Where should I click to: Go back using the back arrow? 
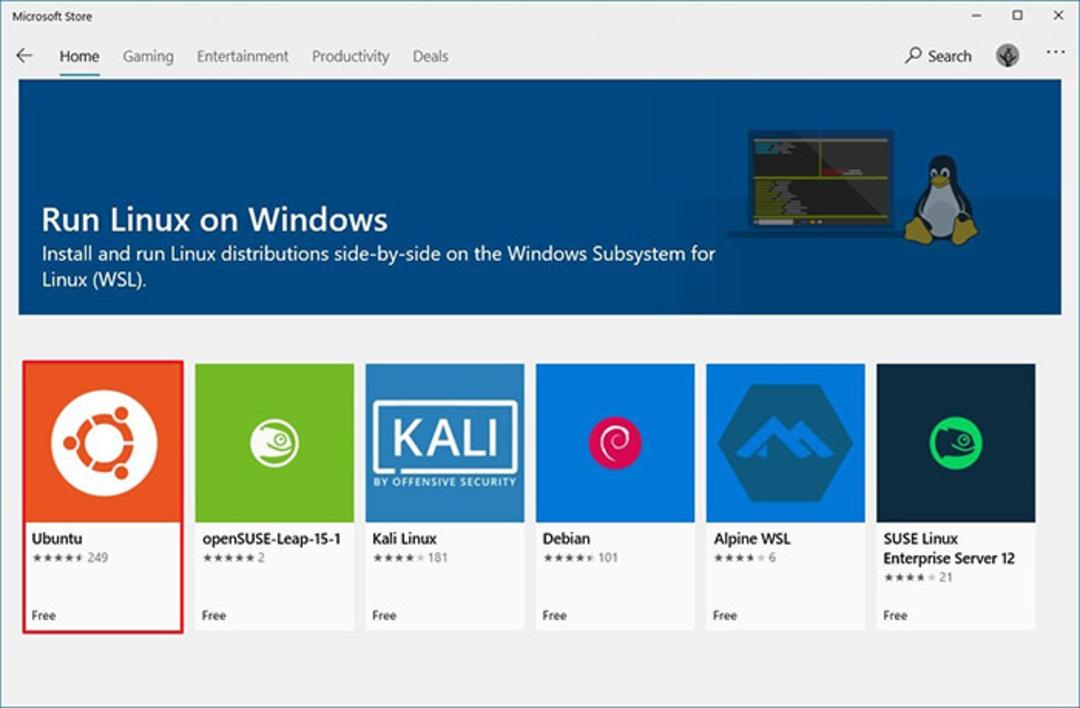(x=25, y=56)
